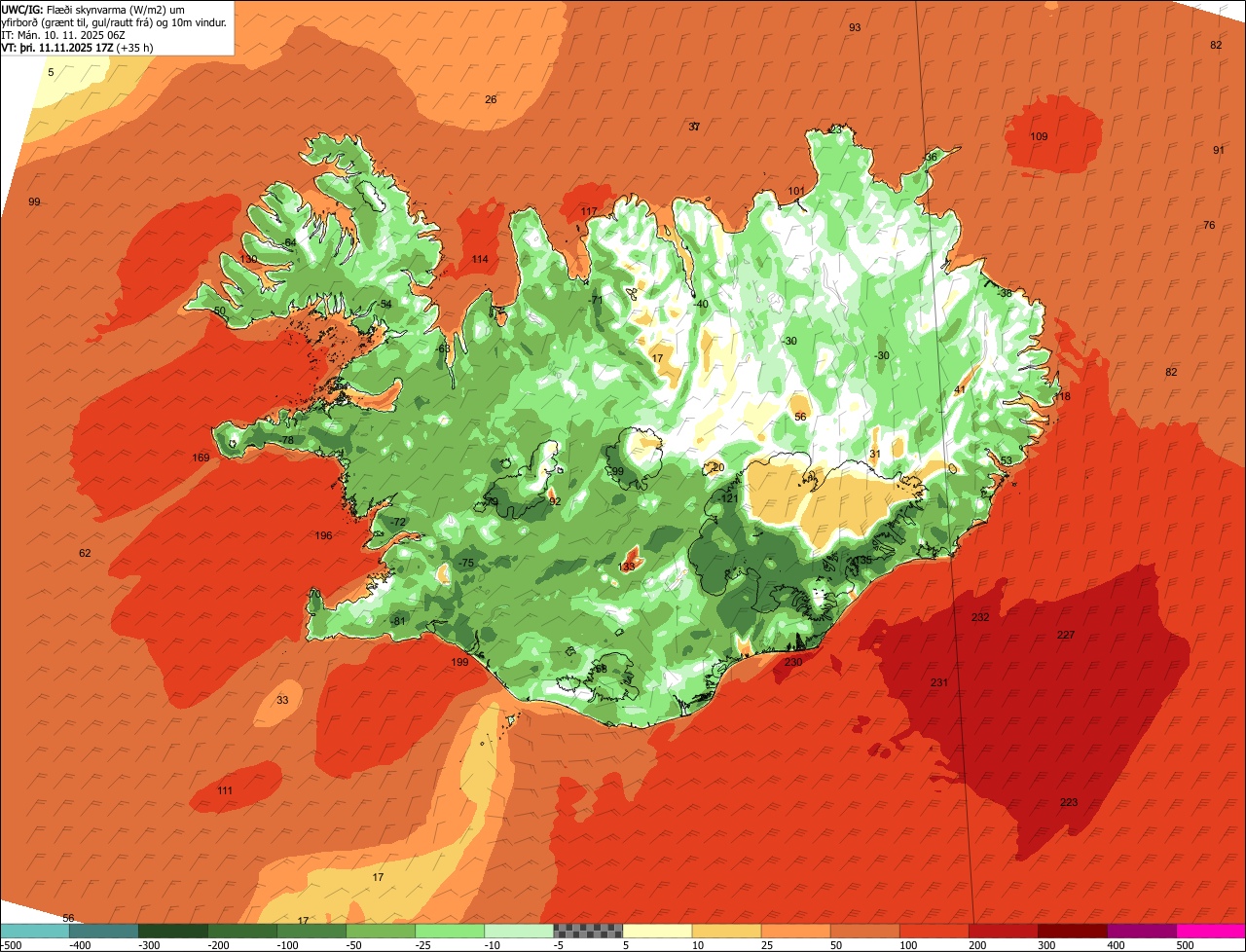Select the 25 to 50 light orange swatch
This screenshot has width=1246, height=952.
795,931
